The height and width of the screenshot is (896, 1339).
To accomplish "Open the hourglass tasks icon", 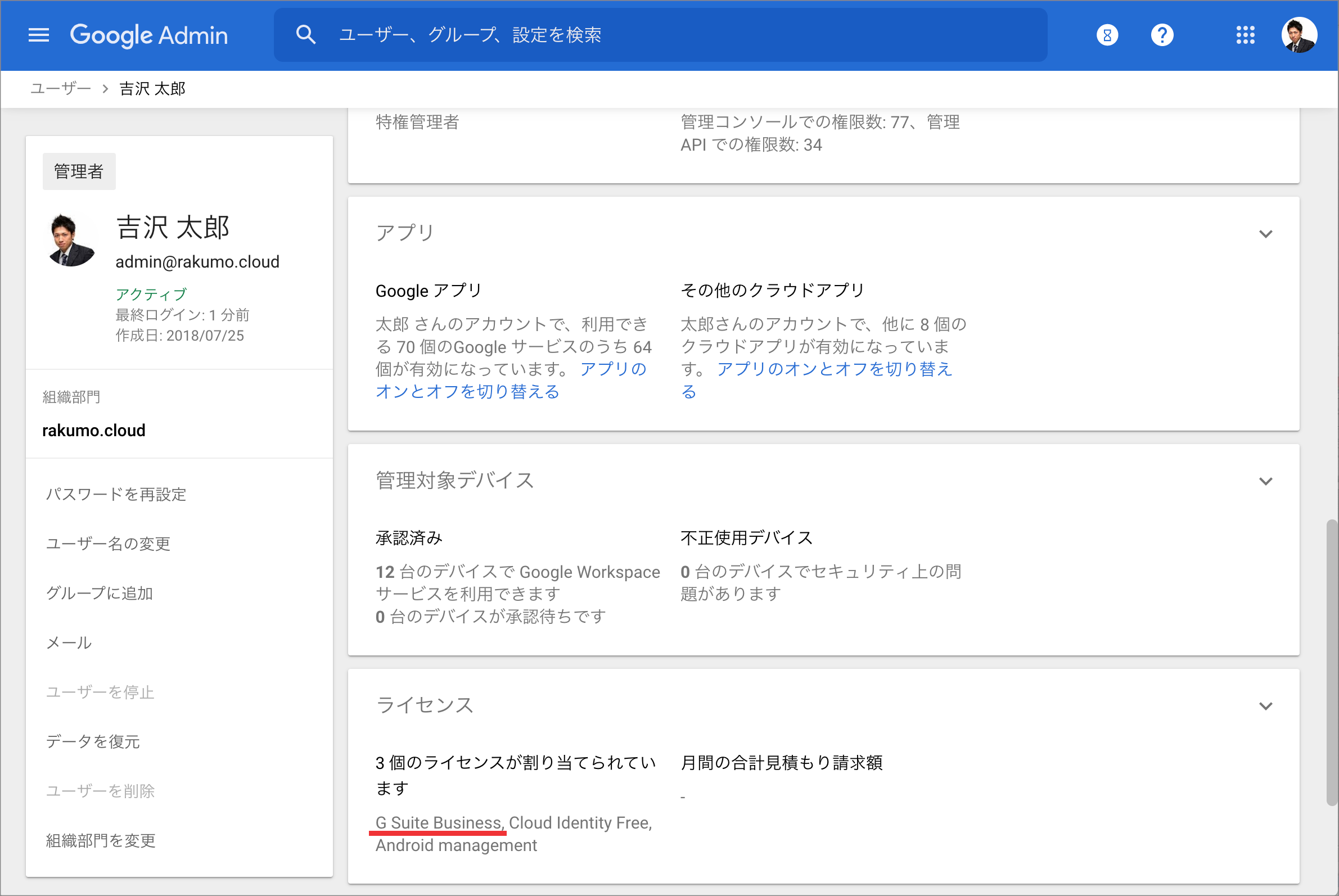I will coord(1107,35).
